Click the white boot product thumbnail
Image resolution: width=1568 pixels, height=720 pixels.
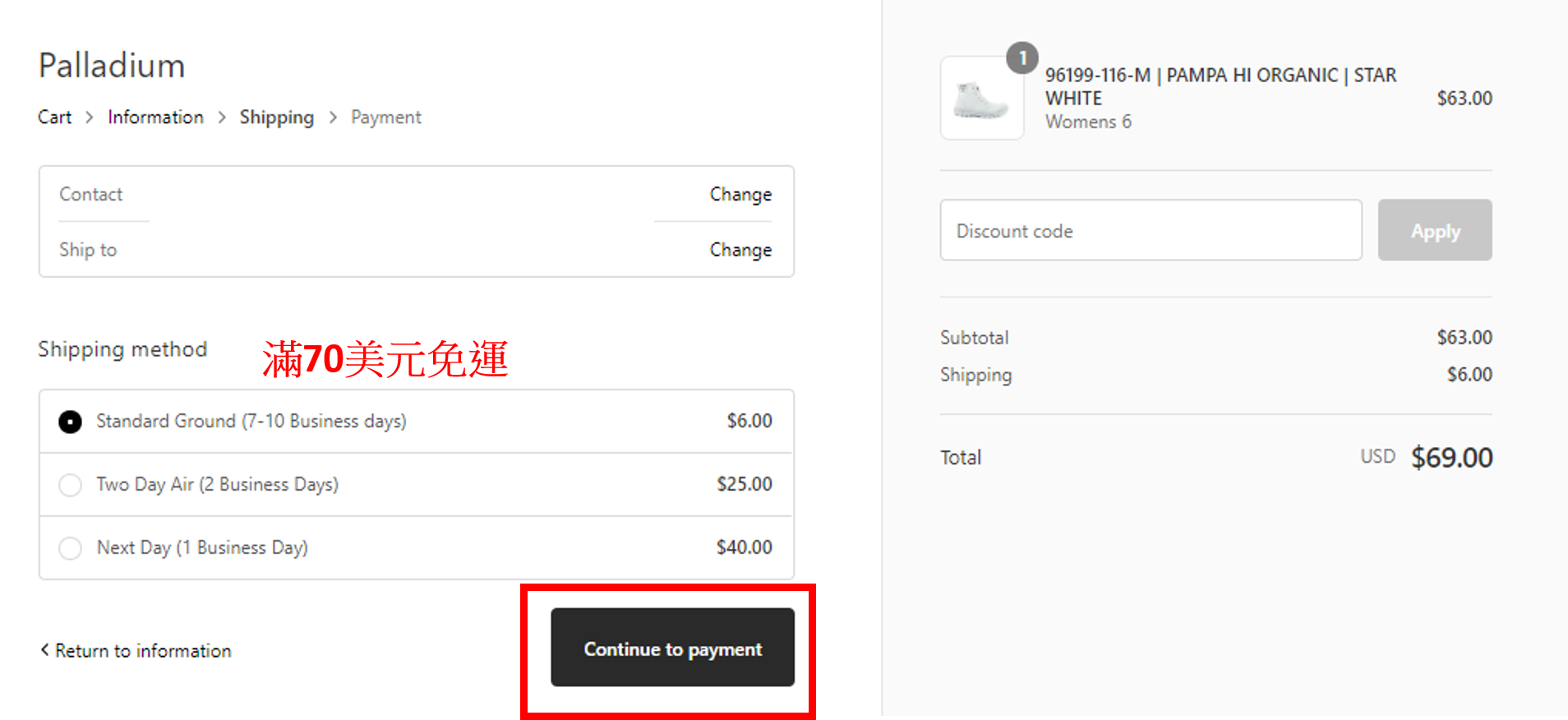tap(981, 99)
